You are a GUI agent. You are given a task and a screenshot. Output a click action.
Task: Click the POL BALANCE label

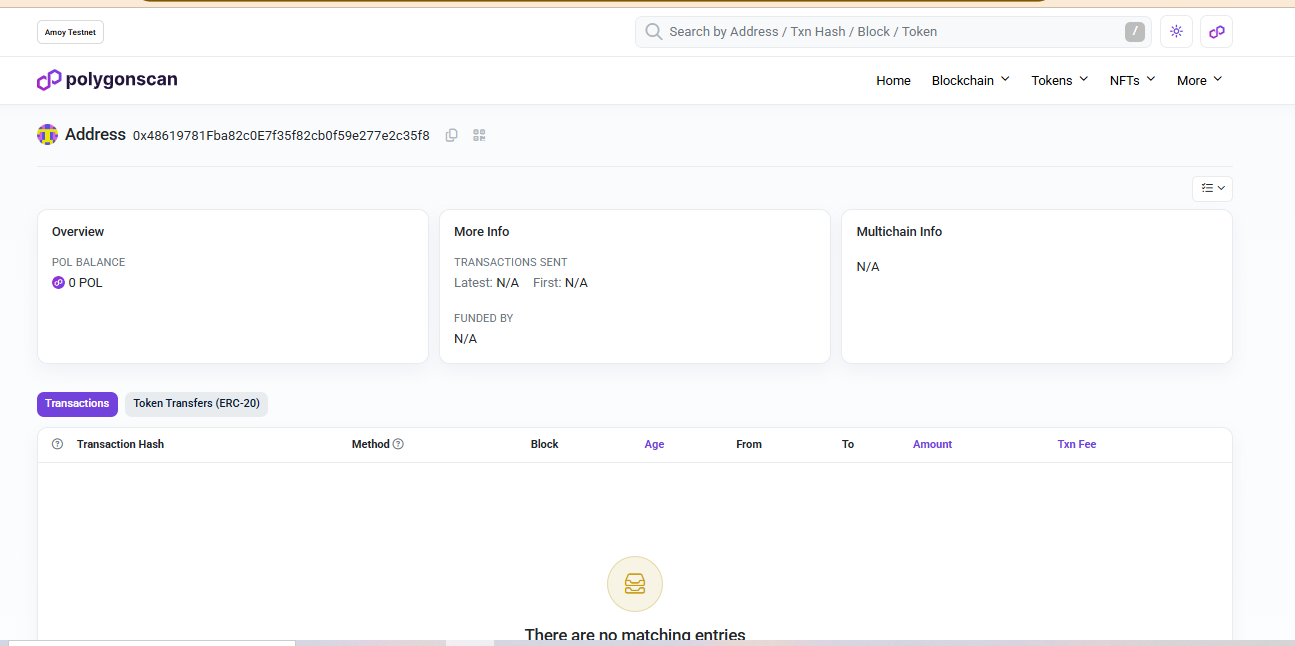point(88,262)
